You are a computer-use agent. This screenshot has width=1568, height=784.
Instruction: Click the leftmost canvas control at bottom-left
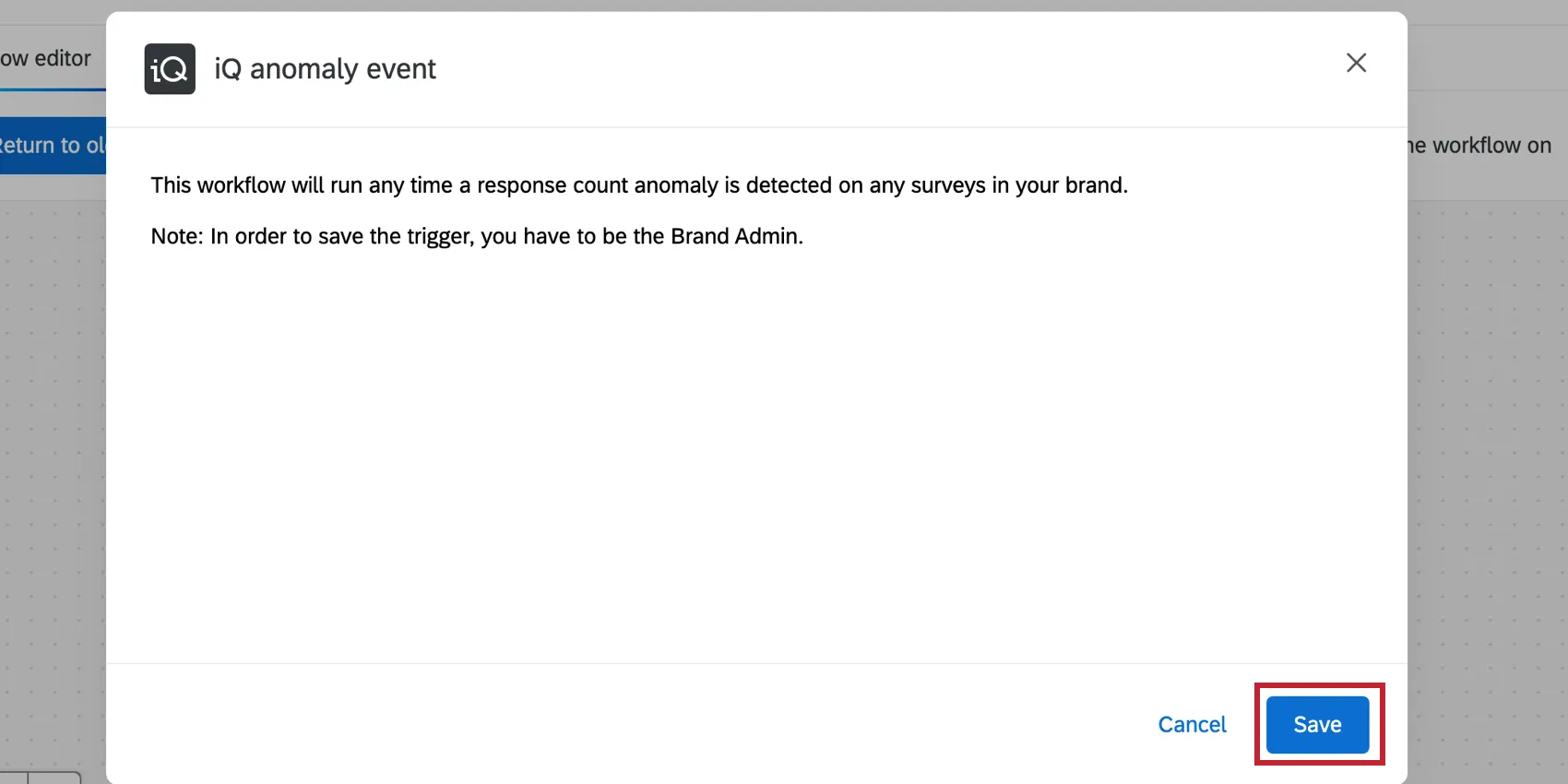click(13, 778)
